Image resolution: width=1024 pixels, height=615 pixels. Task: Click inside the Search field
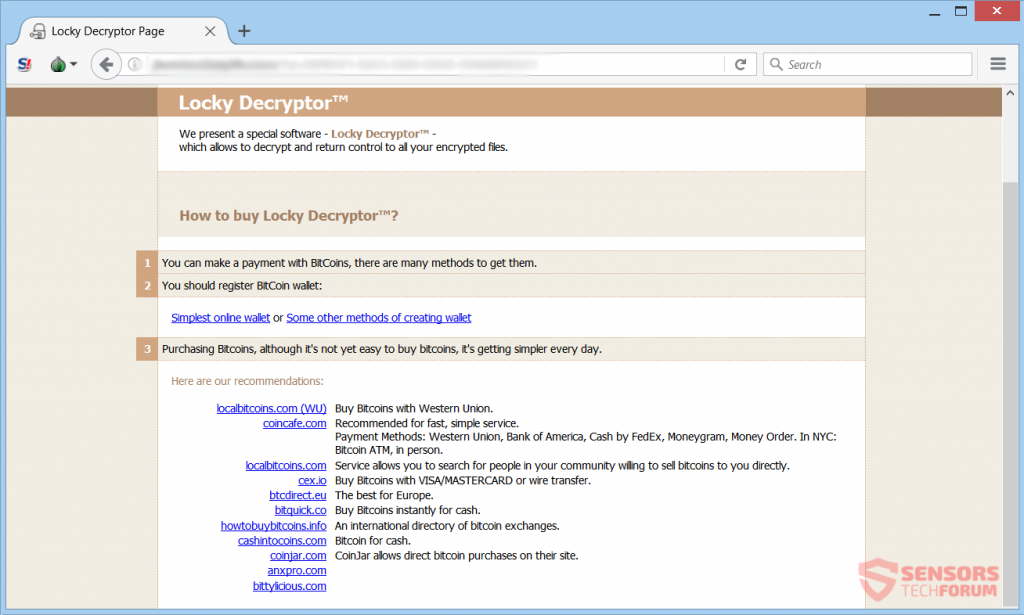[x=870, y=63]
